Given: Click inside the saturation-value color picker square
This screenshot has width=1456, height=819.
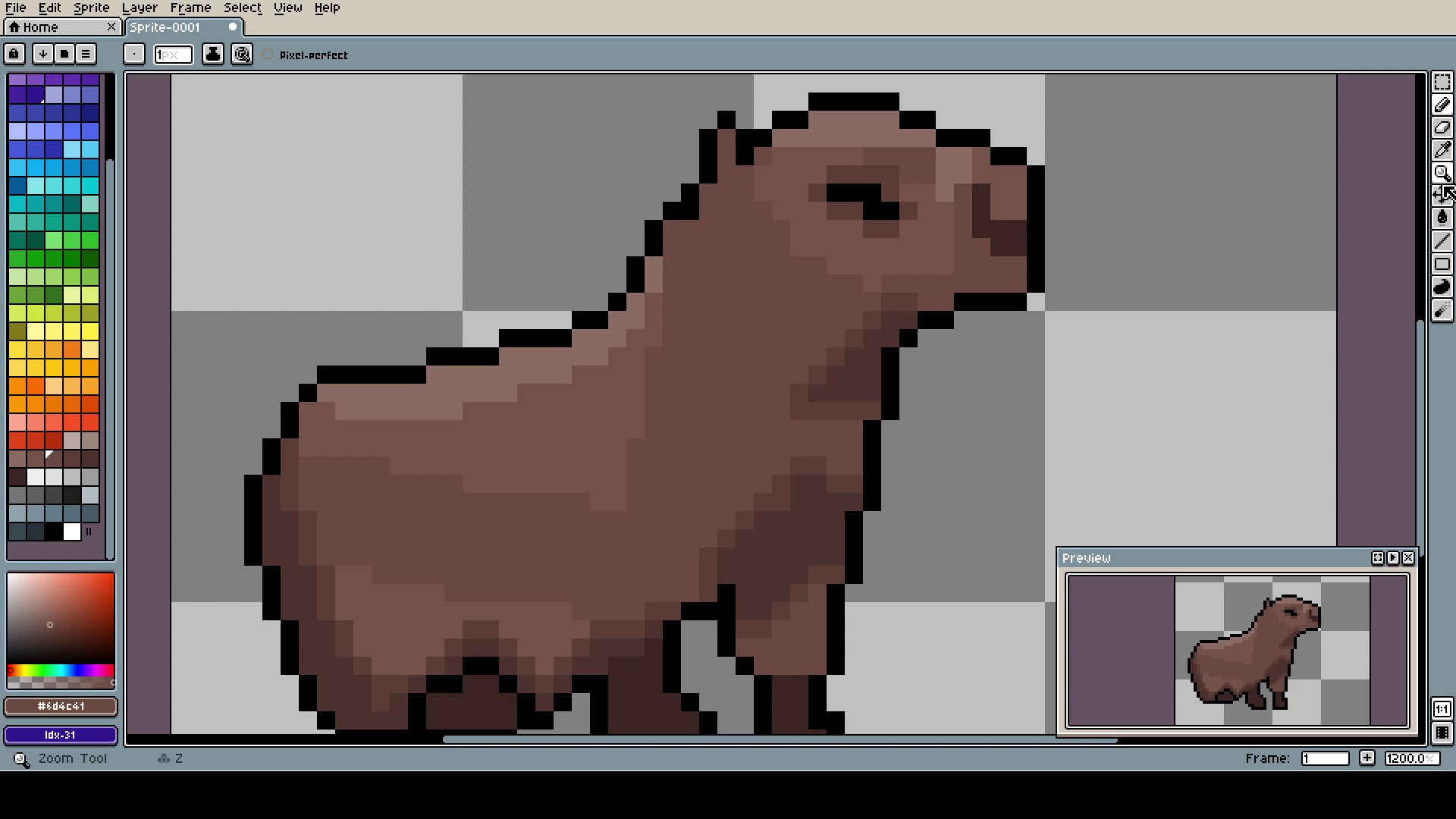Looking at the screenshot, I should coord(61,618).
